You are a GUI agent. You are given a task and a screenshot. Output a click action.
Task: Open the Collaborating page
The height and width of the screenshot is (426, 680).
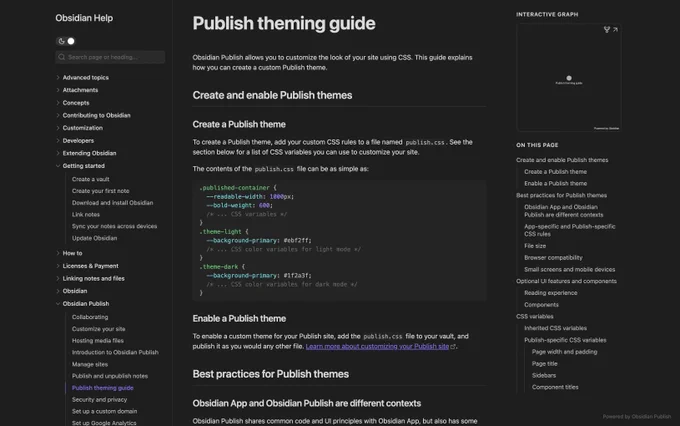click(90, 317)
